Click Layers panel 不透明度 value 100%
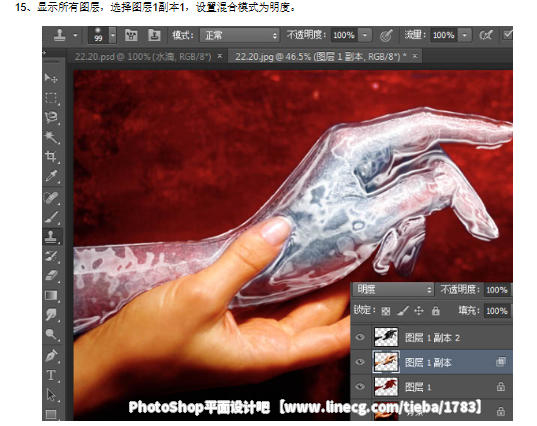 point(497,290)
